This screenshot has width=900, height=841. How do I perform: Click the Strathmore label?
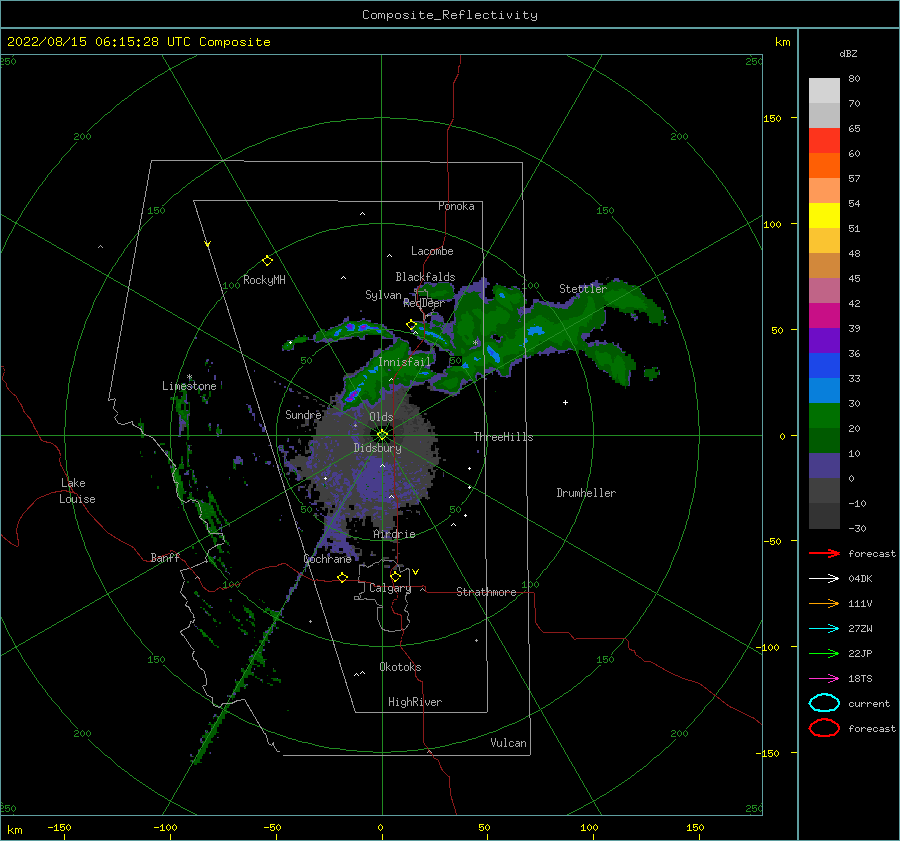point(486,592)
